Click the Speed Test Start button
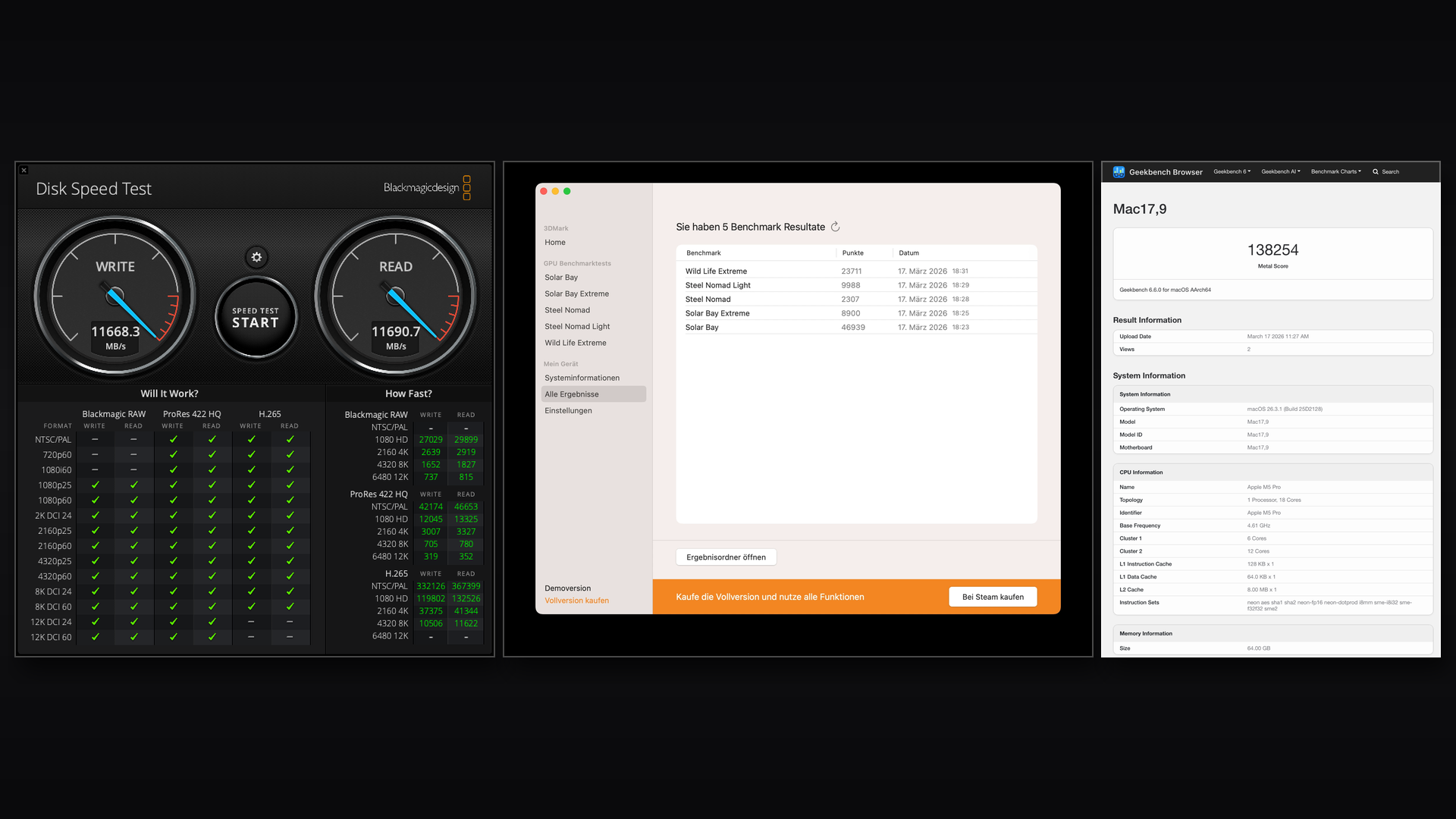Image resolution: width=1456 pixels, height=819 pixels. 256,318
